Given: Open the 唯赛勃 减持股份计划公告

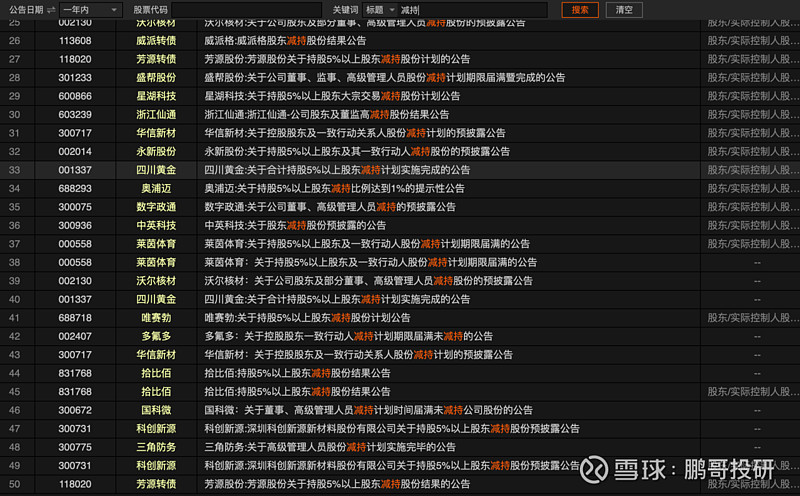Looking at the screenshot, I should coord(307,318).
